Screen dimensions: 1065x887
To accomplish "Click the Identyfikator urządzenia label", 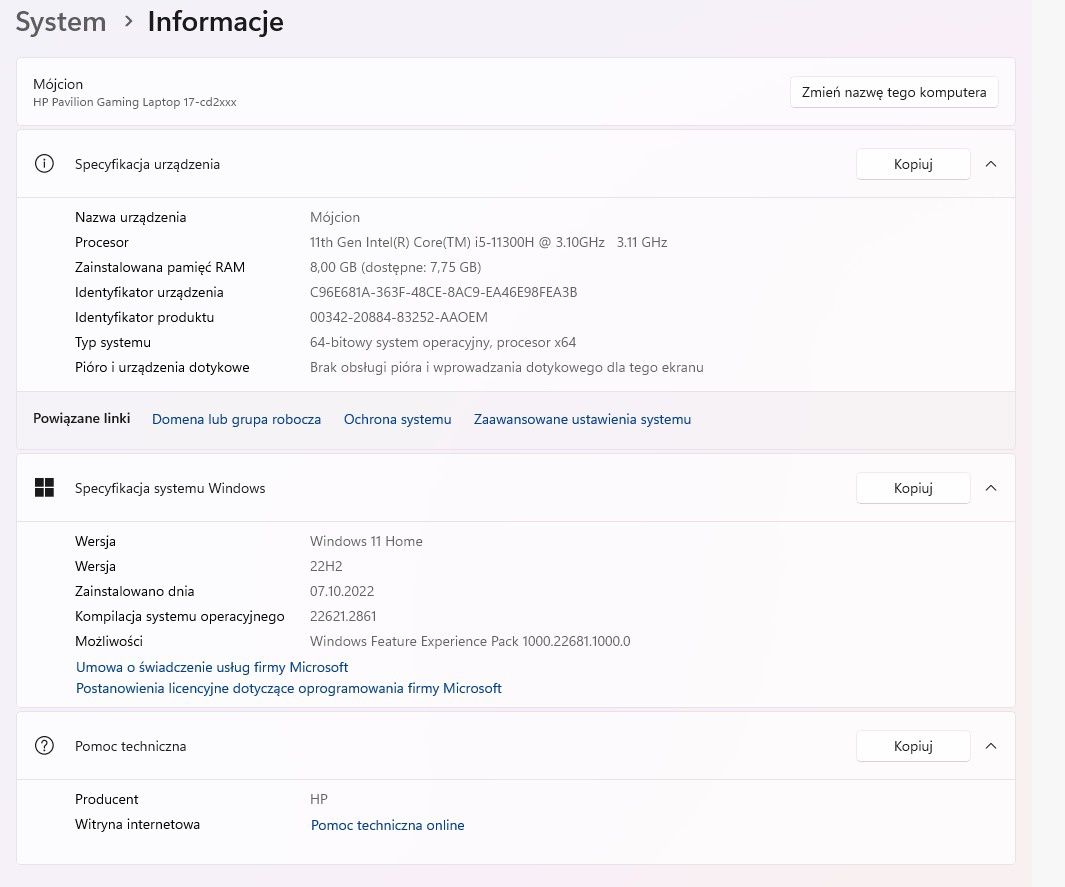I will (x=149, y=292).
